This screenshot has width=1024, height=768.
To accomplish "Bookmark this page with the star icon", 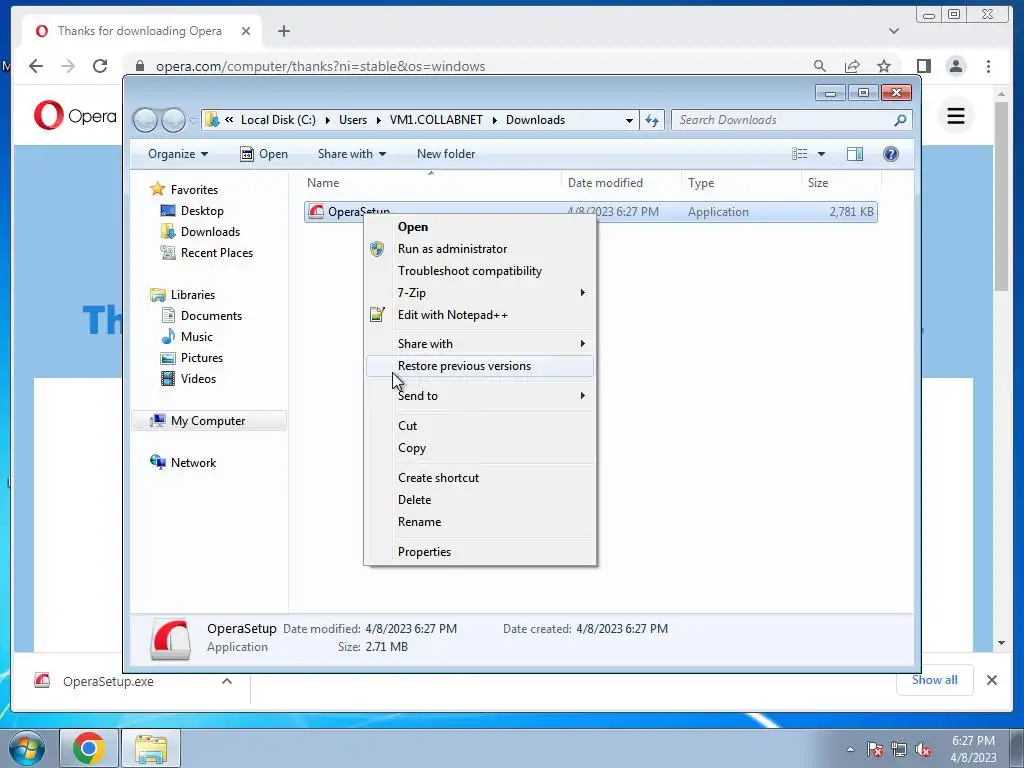I will (x=884, y=66).
